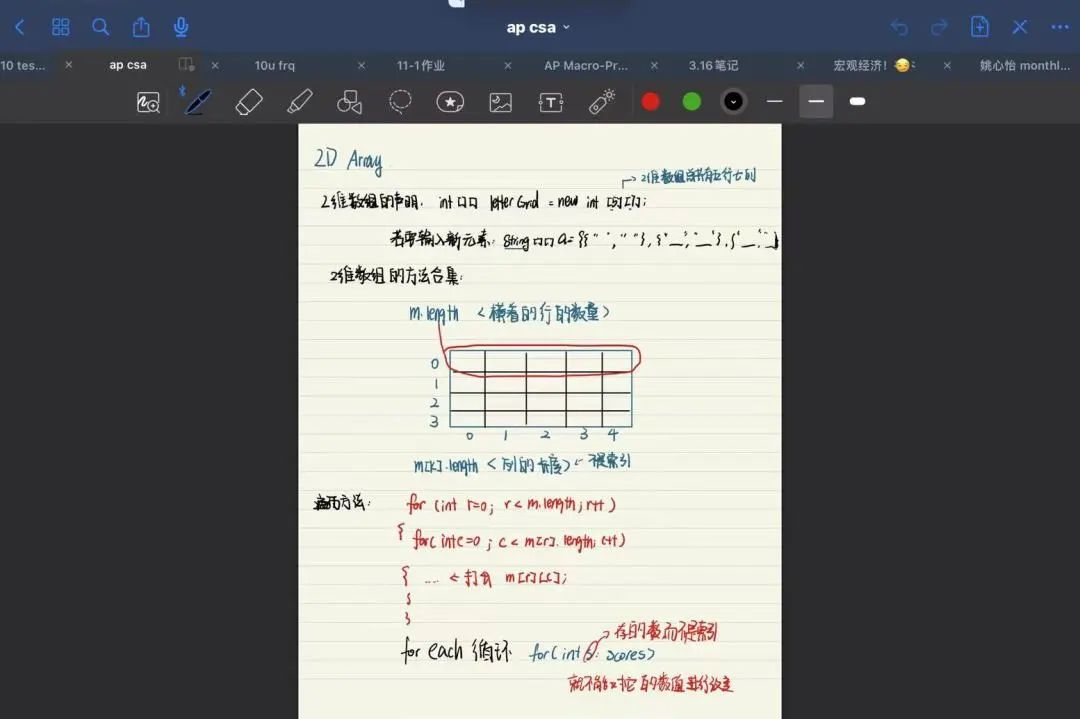Open the Elements sticker tool
Image resolution: width=1080 pixels, height=719 pixels.
pos(450,102)
